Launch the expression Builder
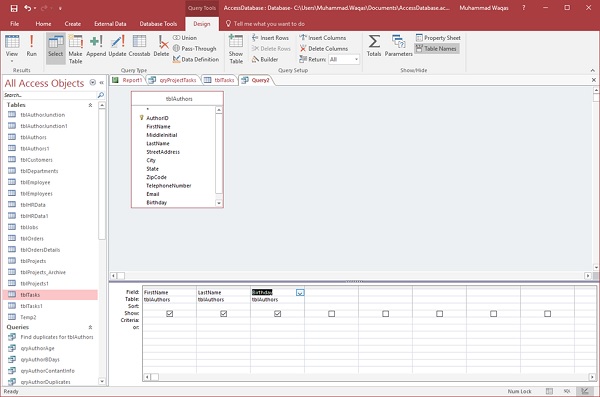 pyautogui.click(x=265, y=59)
